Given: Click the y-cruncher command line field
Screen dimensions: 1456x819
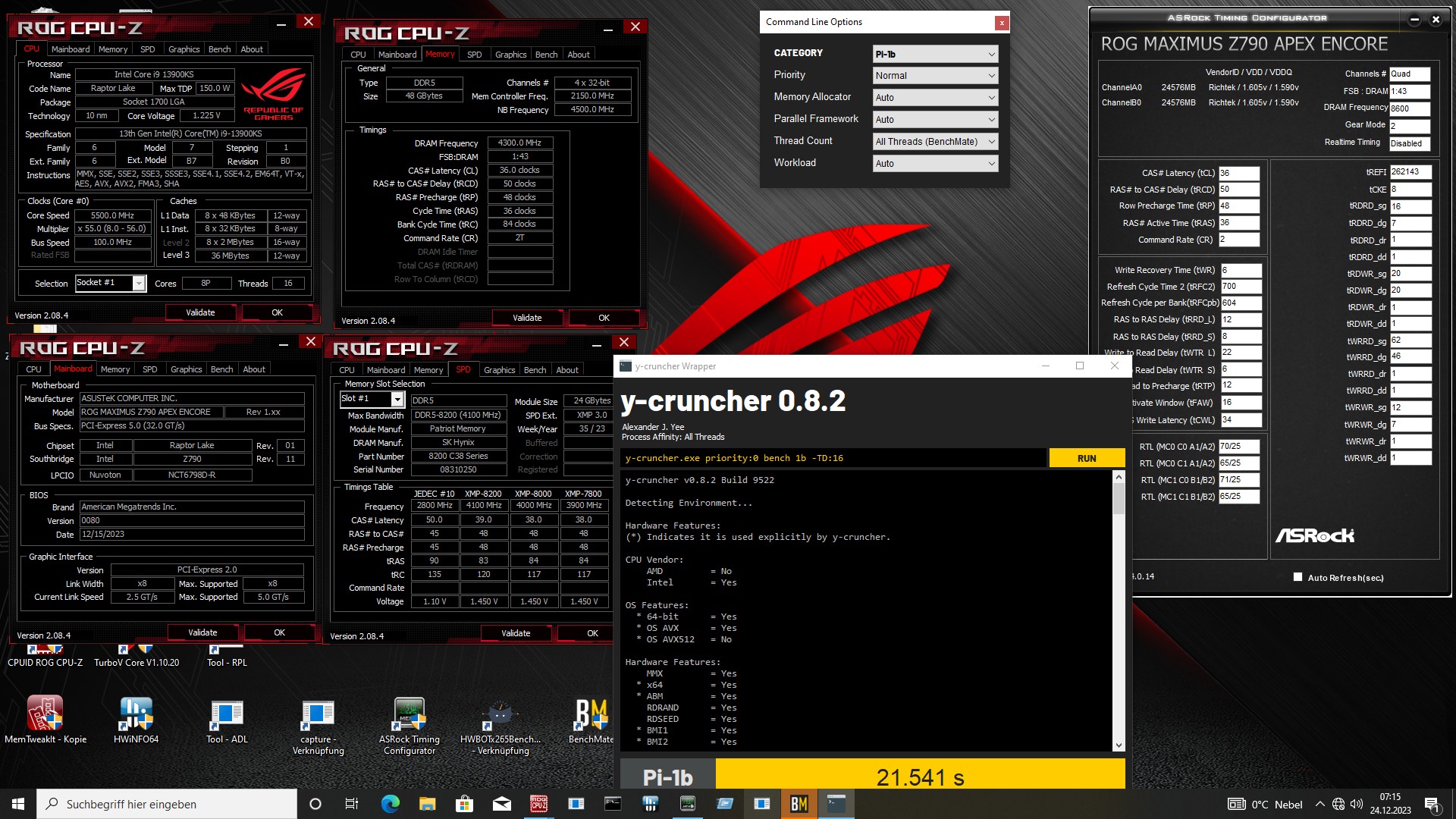Looking at the screenshot, I should (834, 458).
